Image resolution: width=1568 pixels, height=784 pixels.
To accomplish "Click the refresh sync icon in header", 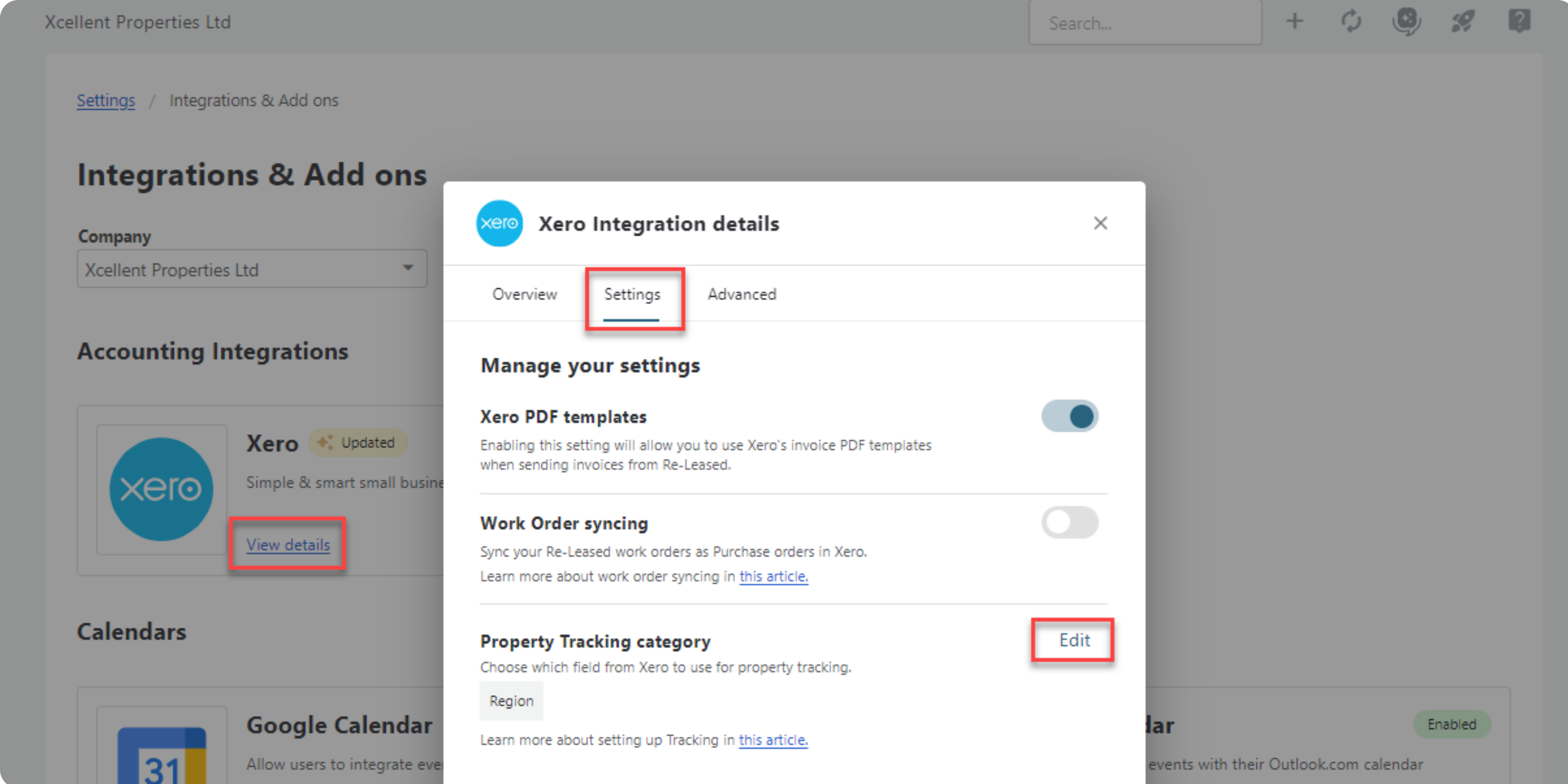I will (x=1351, y=22).
